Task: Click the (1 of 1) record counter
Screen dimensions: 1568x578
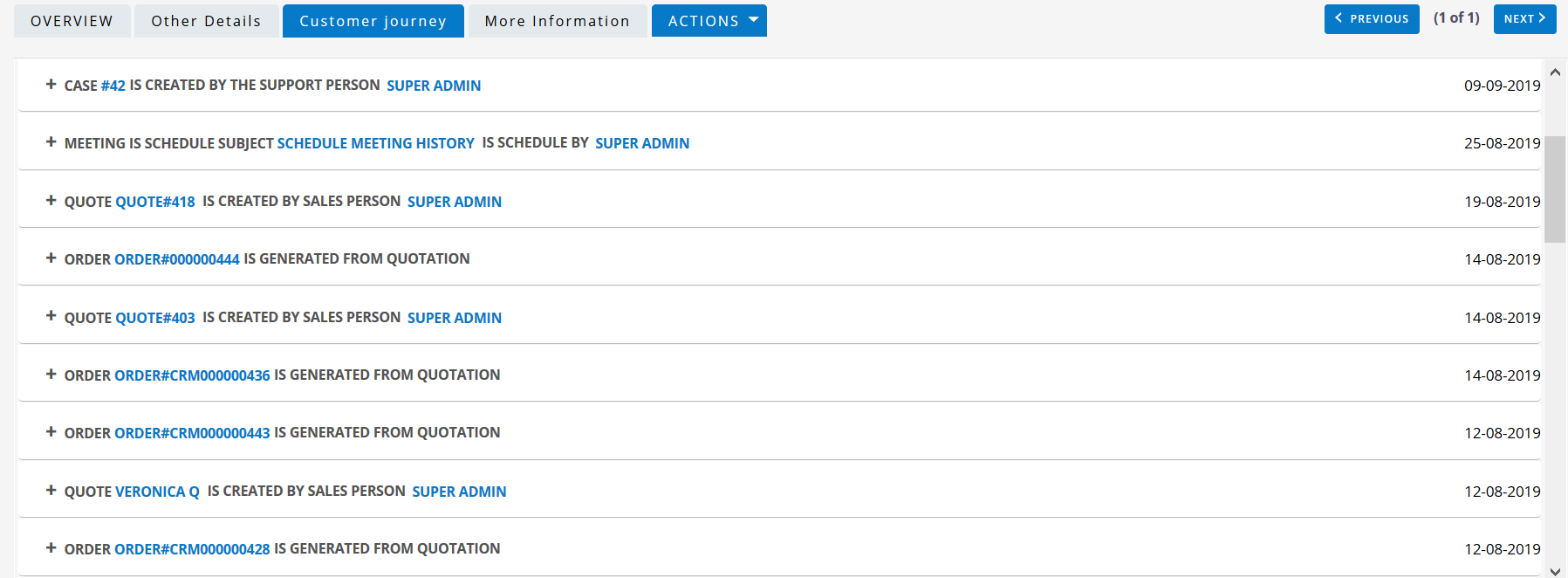Action: pyautogui.click(x=1456, y=17)
